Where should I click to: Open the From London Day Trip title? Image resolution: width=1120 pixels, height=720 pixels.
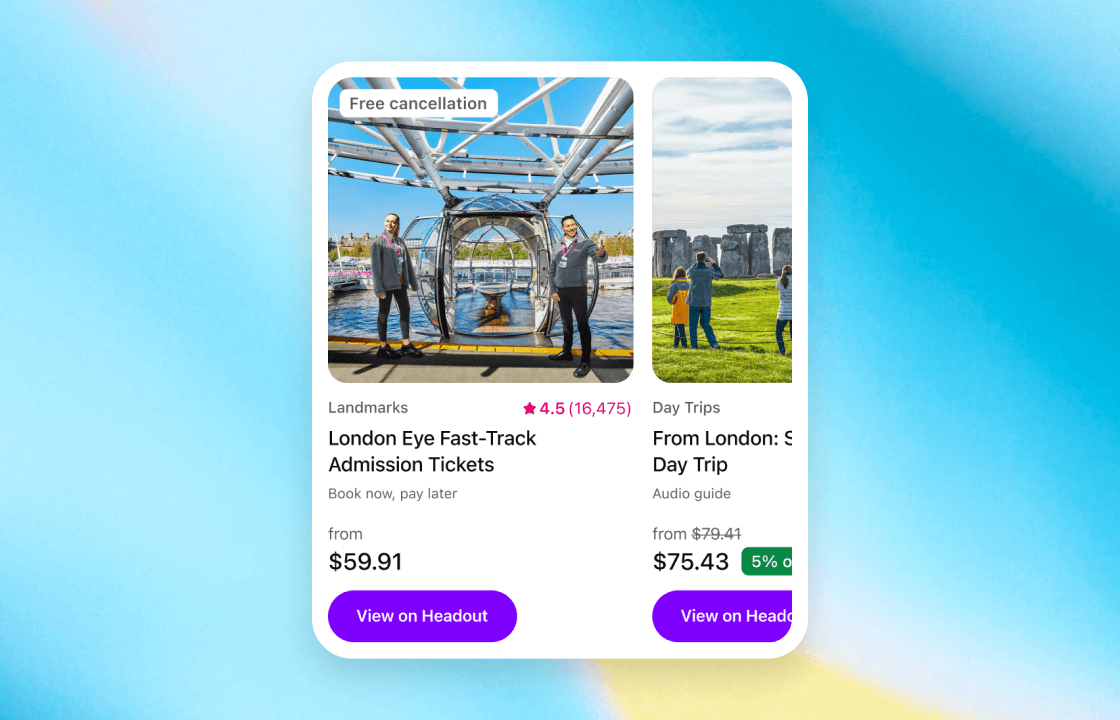pyautogui.click(x=722, y=451)
